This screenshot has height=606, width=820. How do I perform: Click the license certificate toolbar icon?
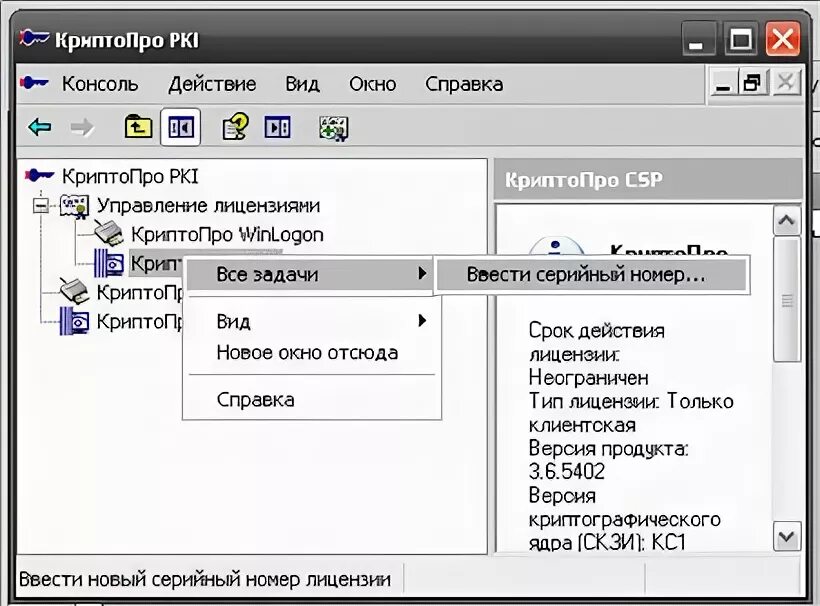[334, 128]
